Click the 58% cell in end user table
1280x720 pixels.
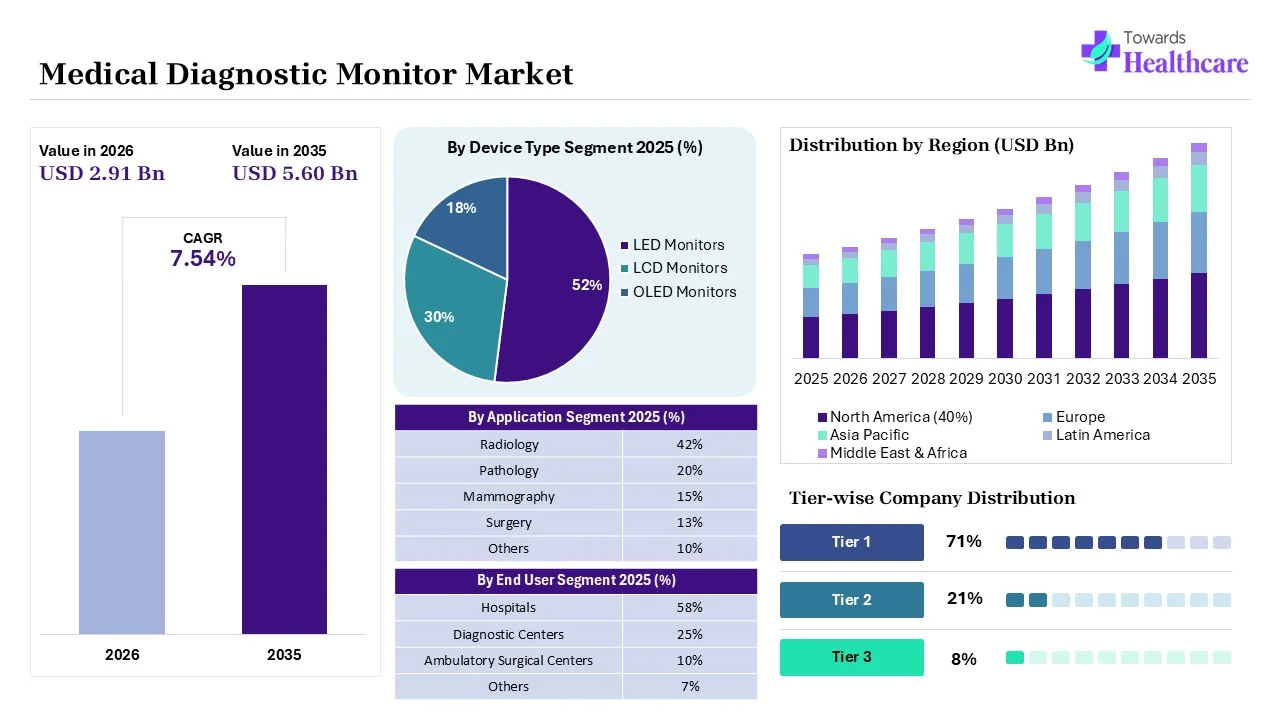click(x=690, y=607)
